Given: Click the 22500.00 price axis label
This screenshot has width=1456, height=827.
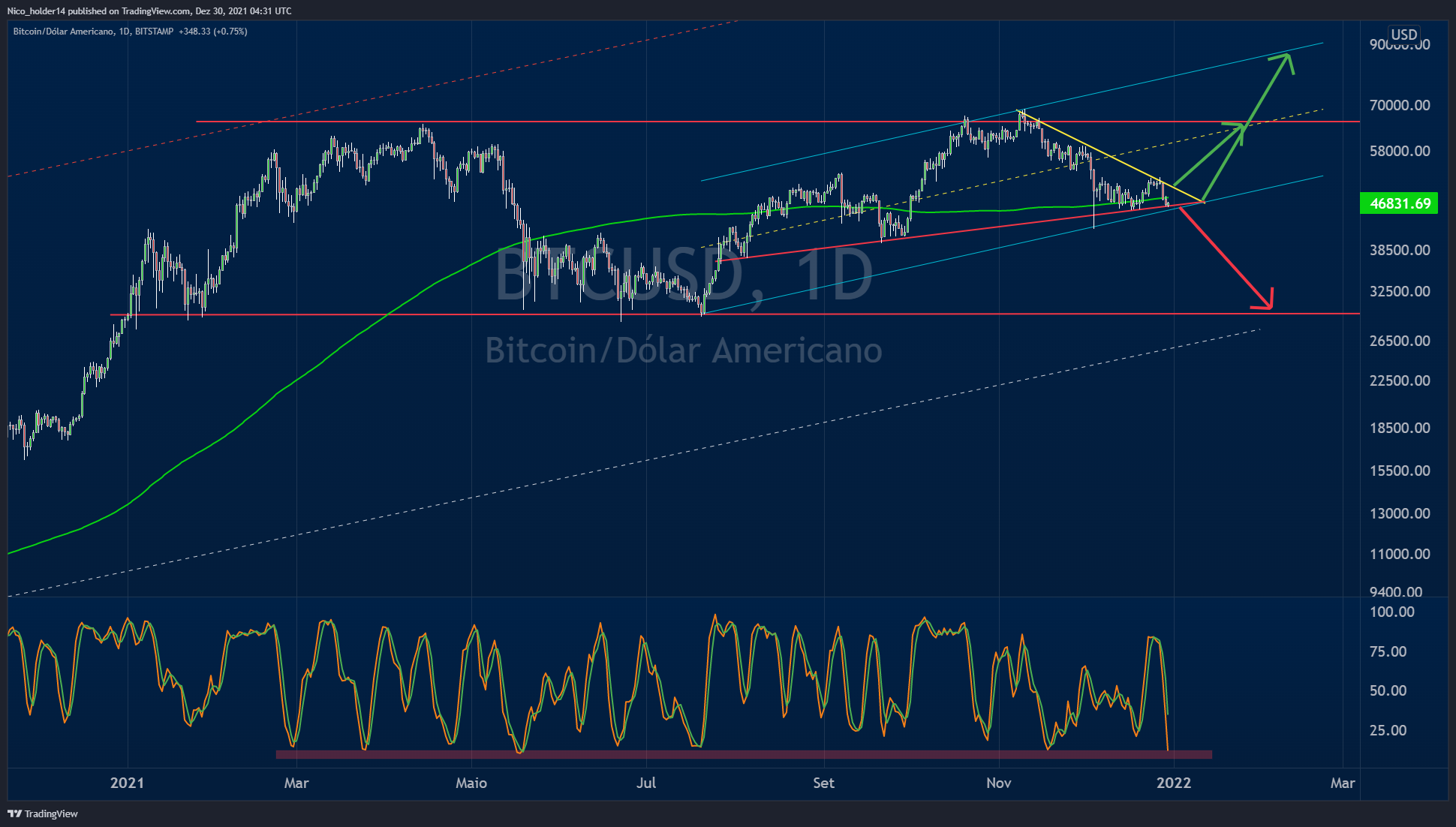Looking at the screenshot, I should 1400,380.
